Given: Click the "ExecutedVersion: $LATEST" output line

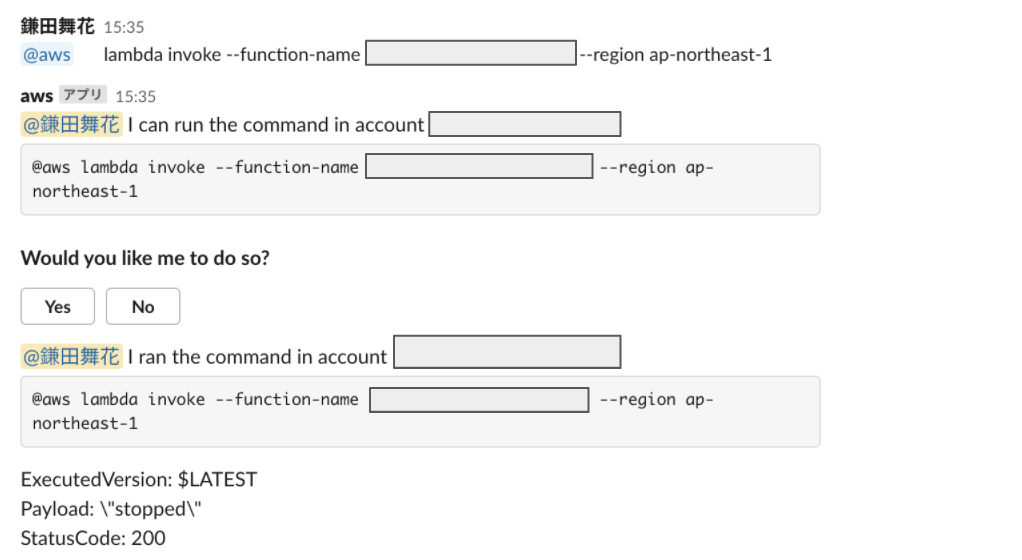Looking at the screenshot, I should click(139, 480).
